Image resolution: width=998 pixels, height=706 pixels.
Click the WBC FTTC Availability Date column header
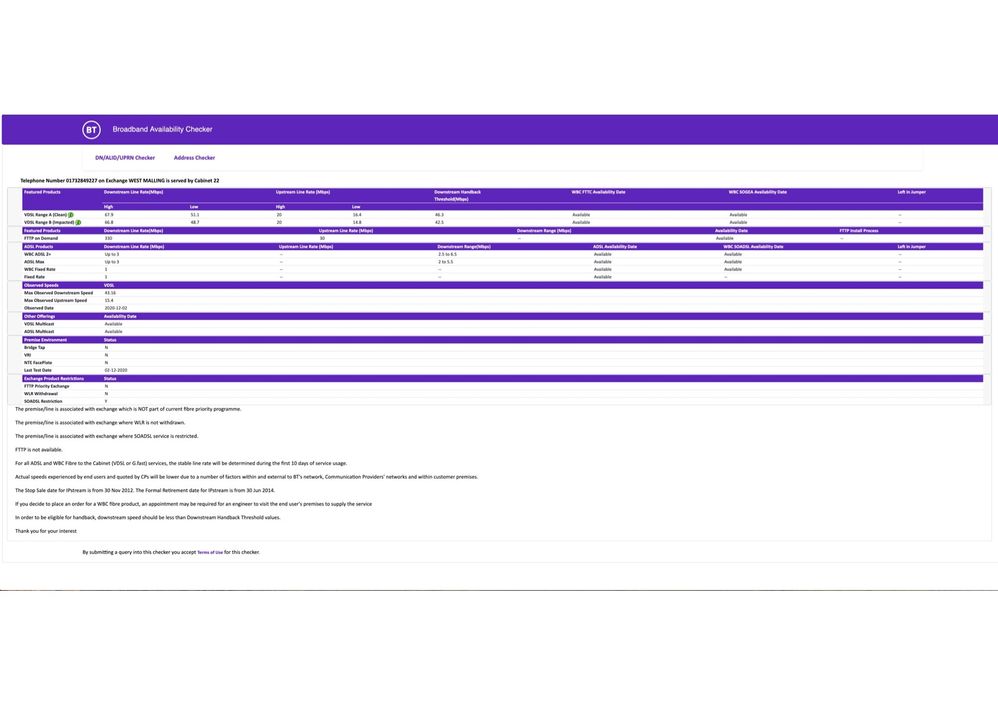click(x=598, y=192)
